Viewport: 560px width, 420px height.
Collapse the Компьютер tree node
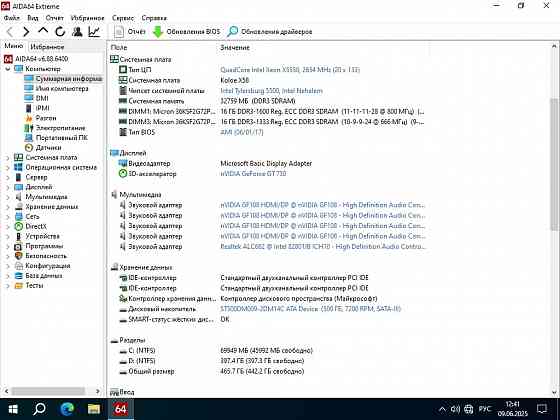(x=8, y=69)
